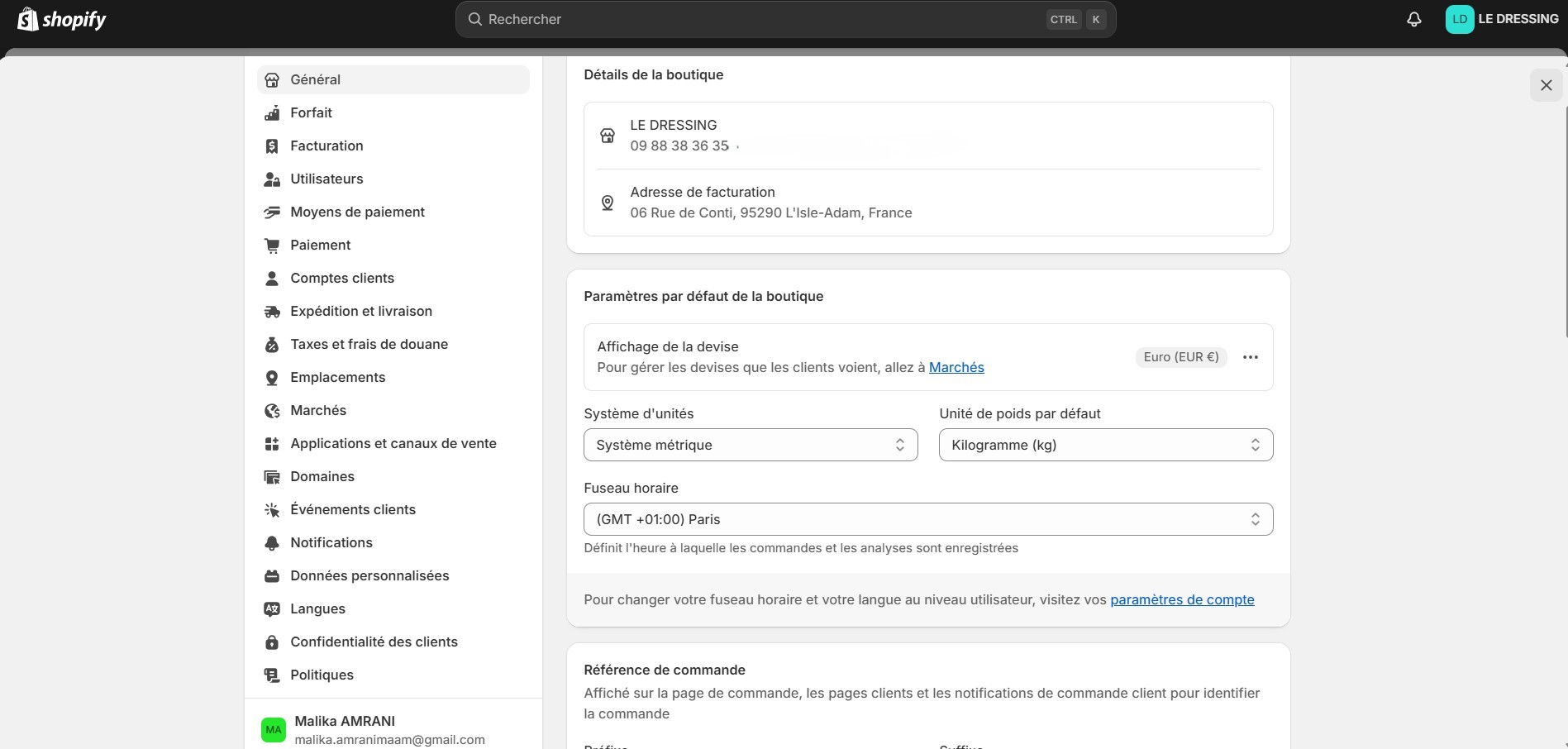Open the Système d'unités dropdown
This screenshot has height=749, width=1568.
pos(751,445)
